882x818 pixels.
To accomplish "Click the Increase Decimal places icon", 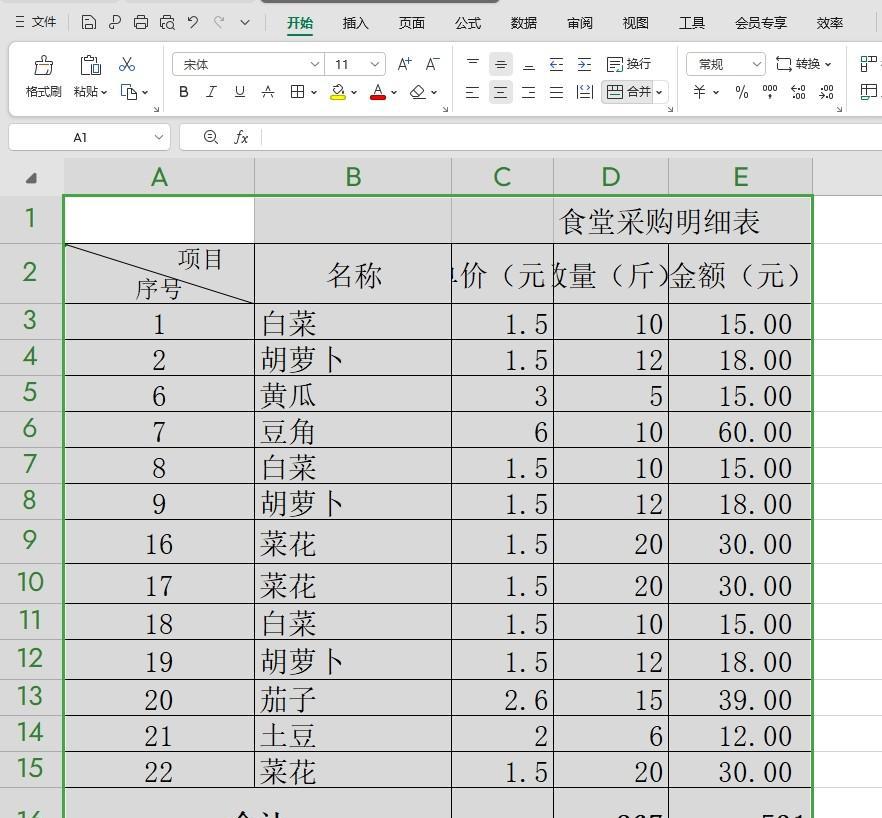I will coord(798,92).
